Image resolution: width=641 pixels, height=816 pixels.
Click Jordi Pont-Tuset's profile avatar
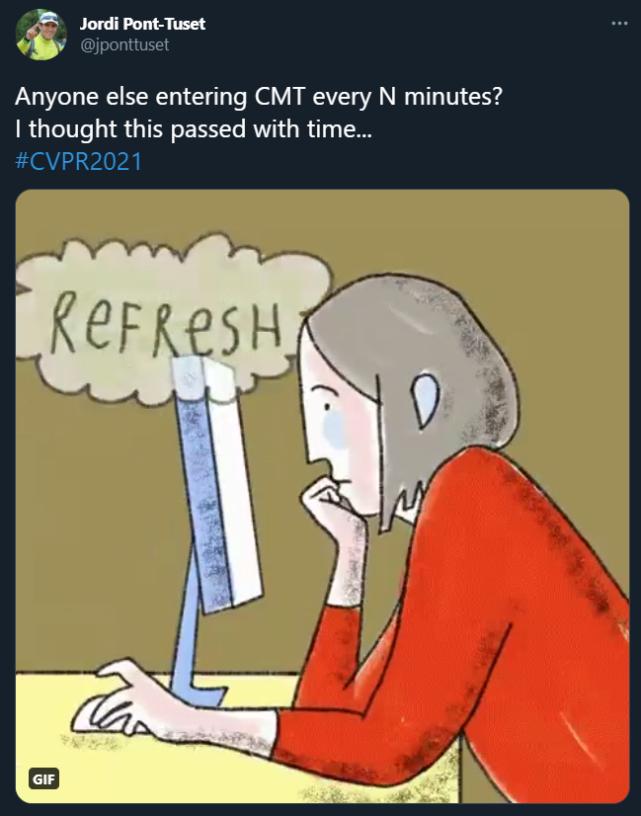point(41,35)
